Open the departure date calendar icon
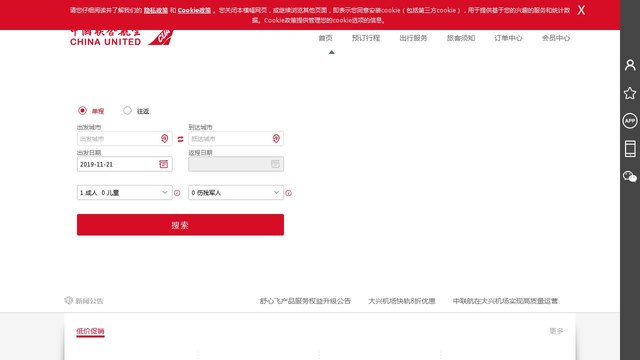640x360 pixels. (163, 164)
